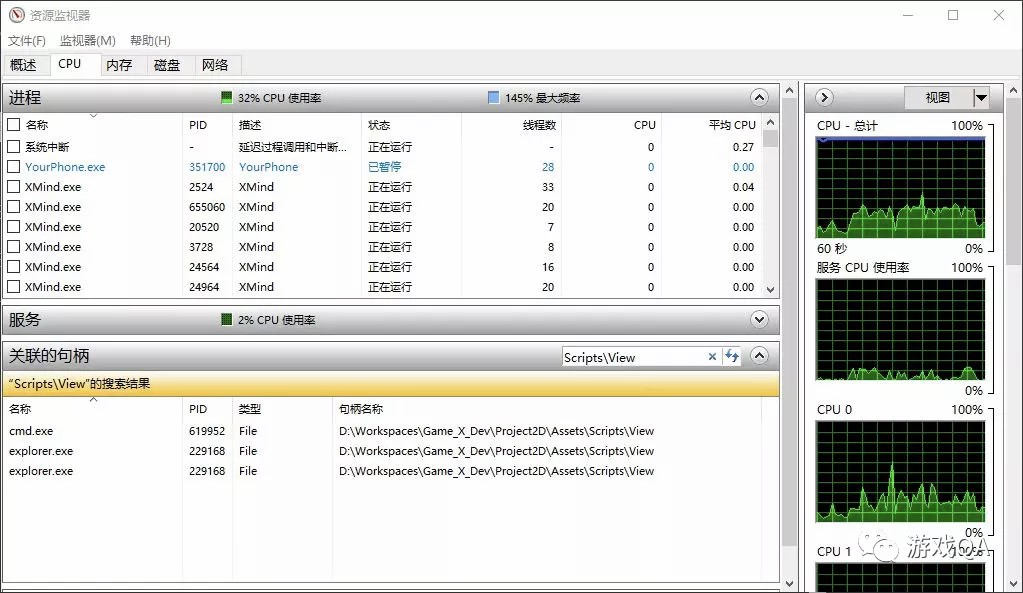
Task: Click the blue 145% 最大频率 indicator square
Action: [493, 98]
